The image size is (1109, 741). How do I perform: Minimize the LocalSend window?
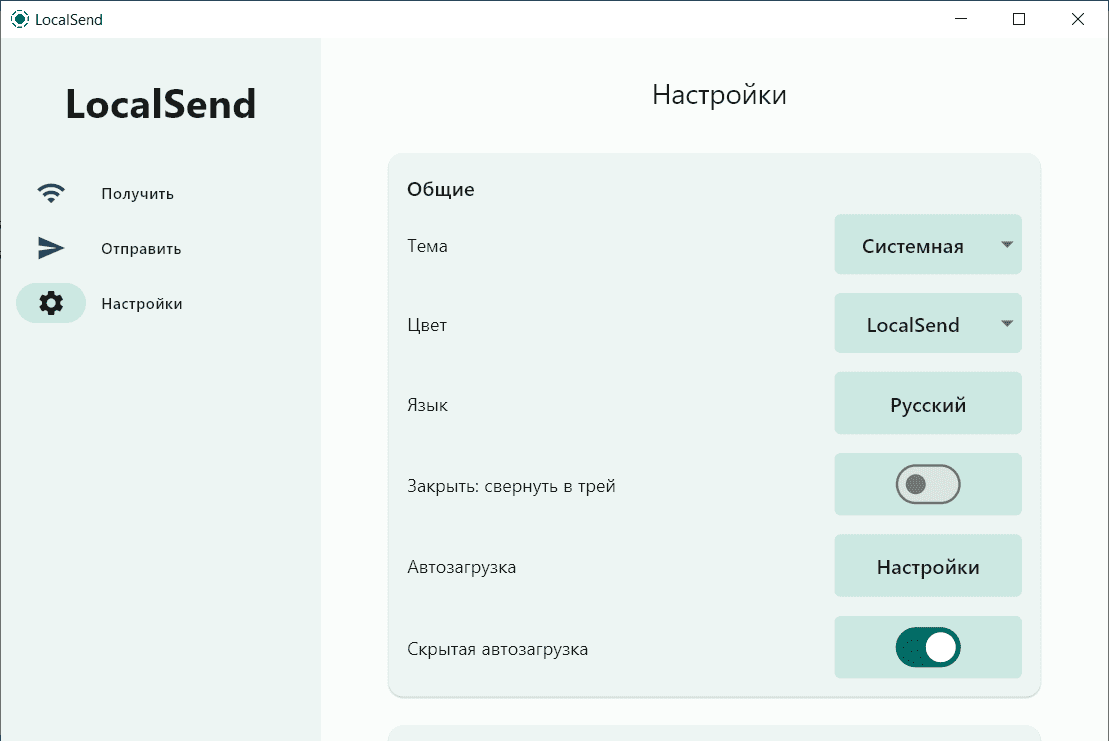pyautogui.click(x=961, y=19)
